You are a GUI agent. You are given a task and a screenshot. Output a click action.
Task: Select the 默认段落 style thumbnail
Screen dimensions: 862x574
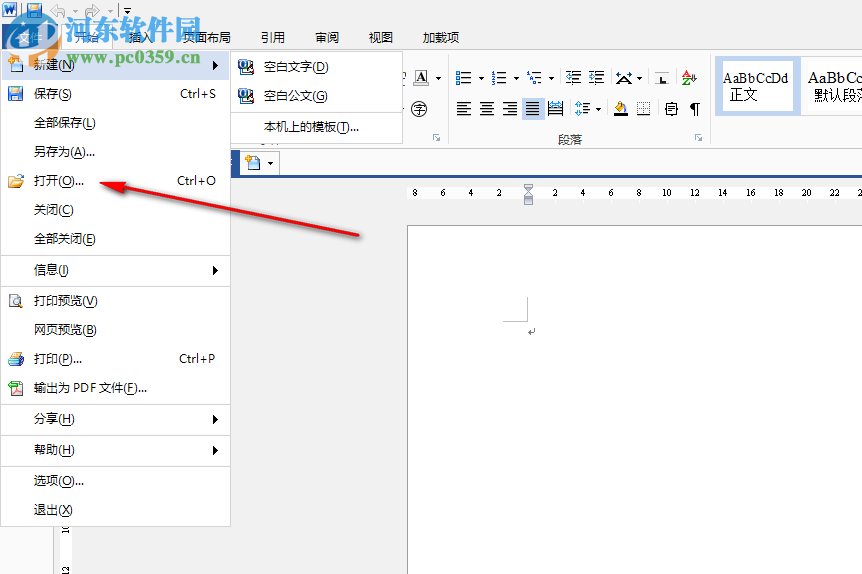coord(832,86)
